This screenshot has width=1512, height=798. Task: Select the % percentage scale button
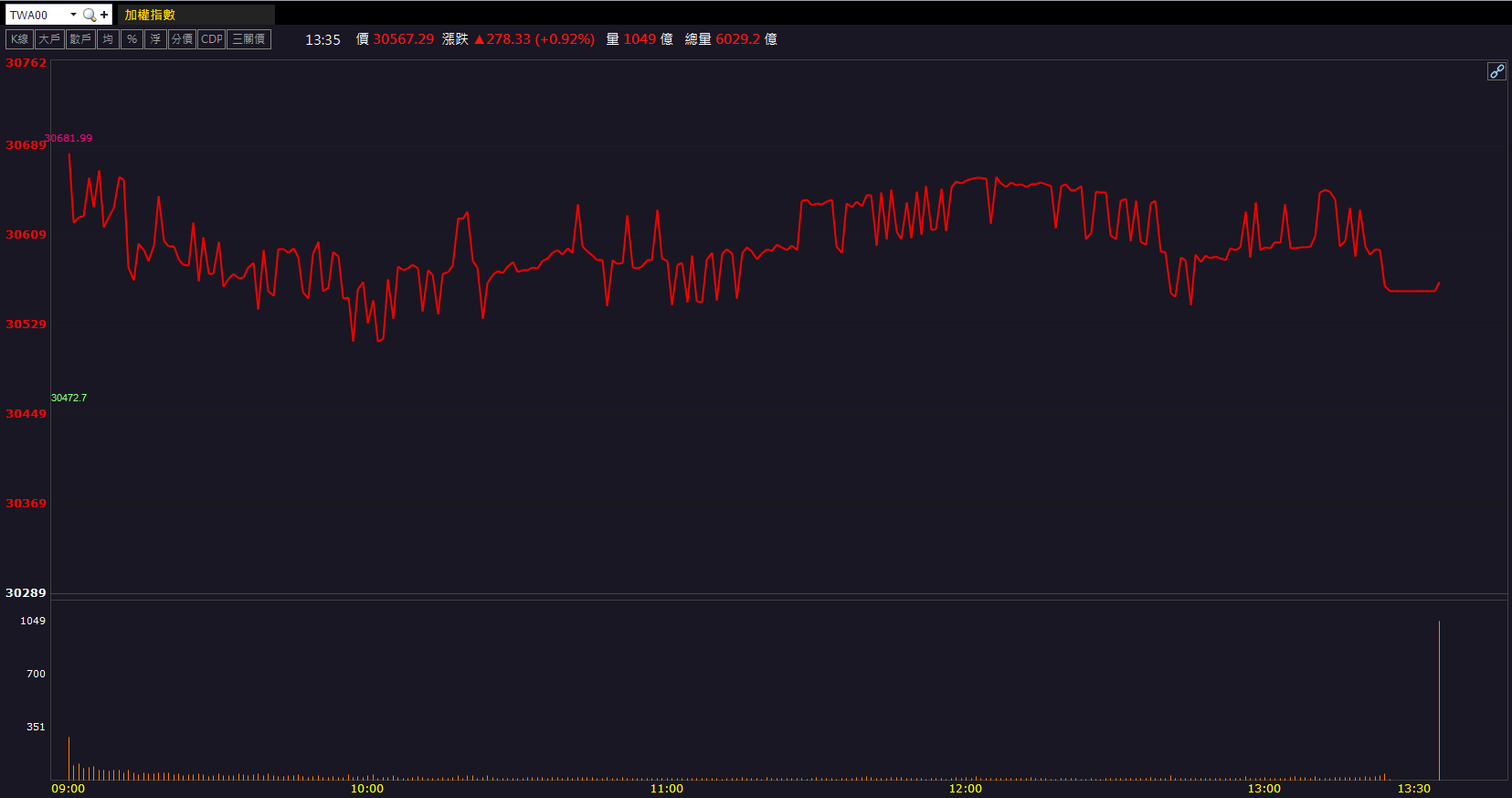point(132,39)
